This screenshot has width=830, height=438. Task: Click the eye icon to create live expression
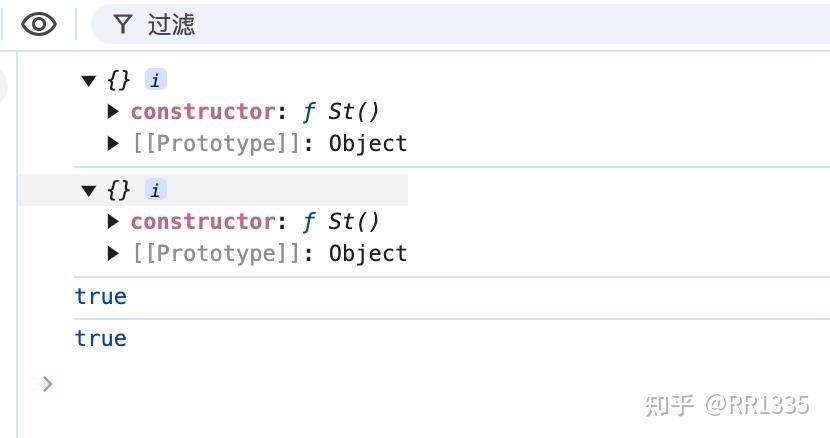point(39,24)
